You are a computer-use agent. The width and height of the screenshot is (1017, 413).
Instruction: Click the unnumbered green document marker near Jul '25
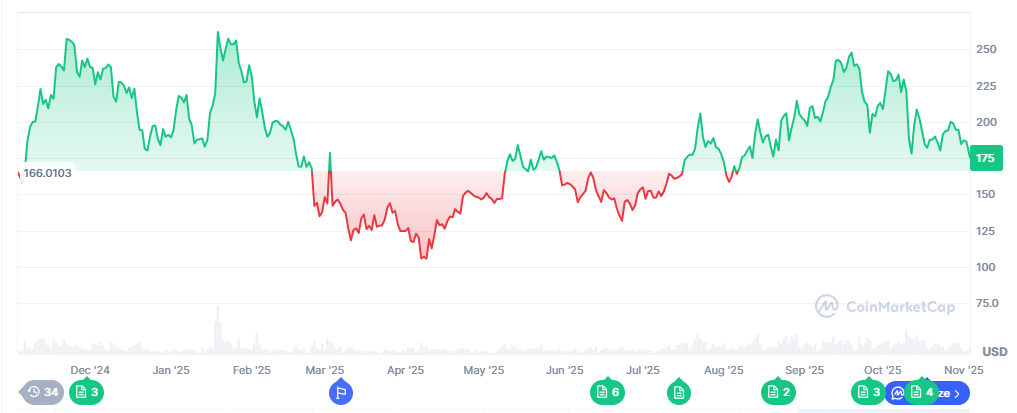(679, 392)
